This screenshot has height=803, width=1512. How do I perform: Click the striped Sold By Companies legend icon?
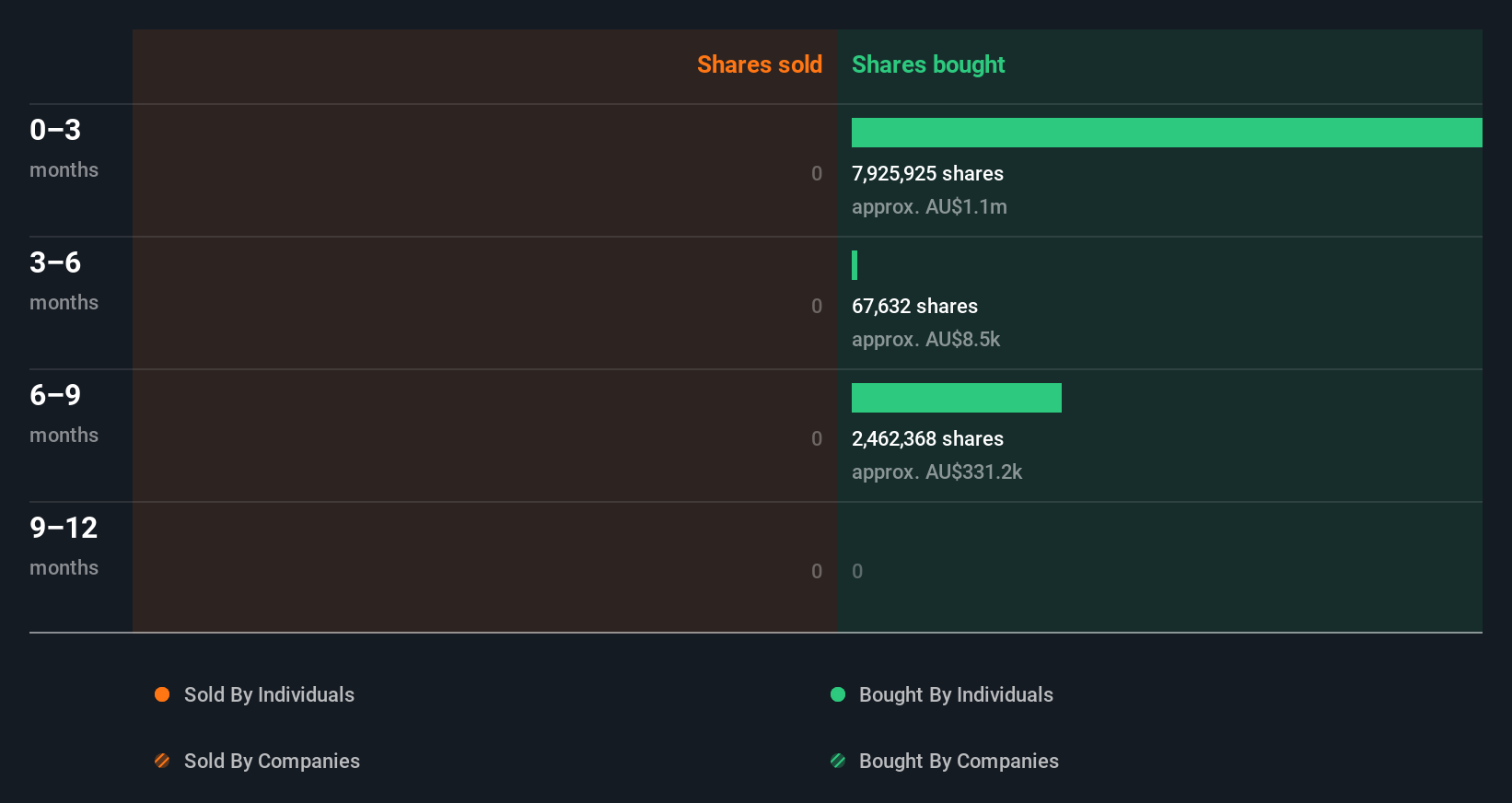tap(162, 761)
